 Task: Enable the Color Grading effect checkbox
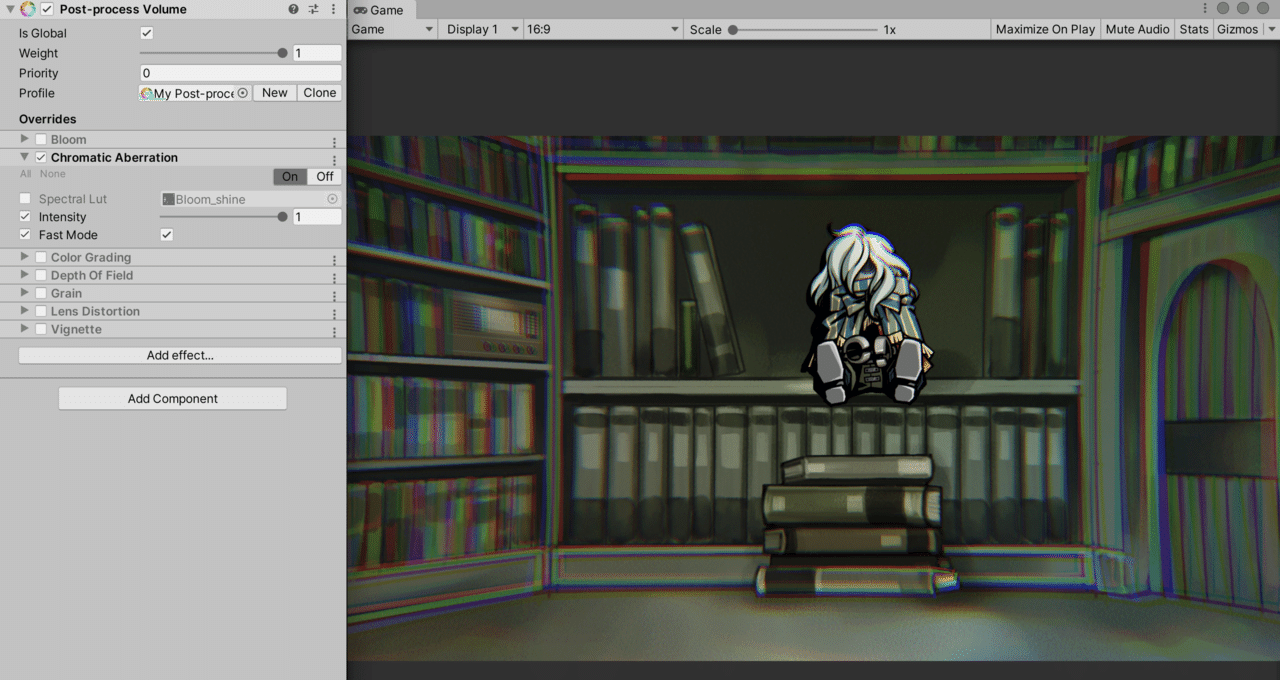tap(41, 257)
